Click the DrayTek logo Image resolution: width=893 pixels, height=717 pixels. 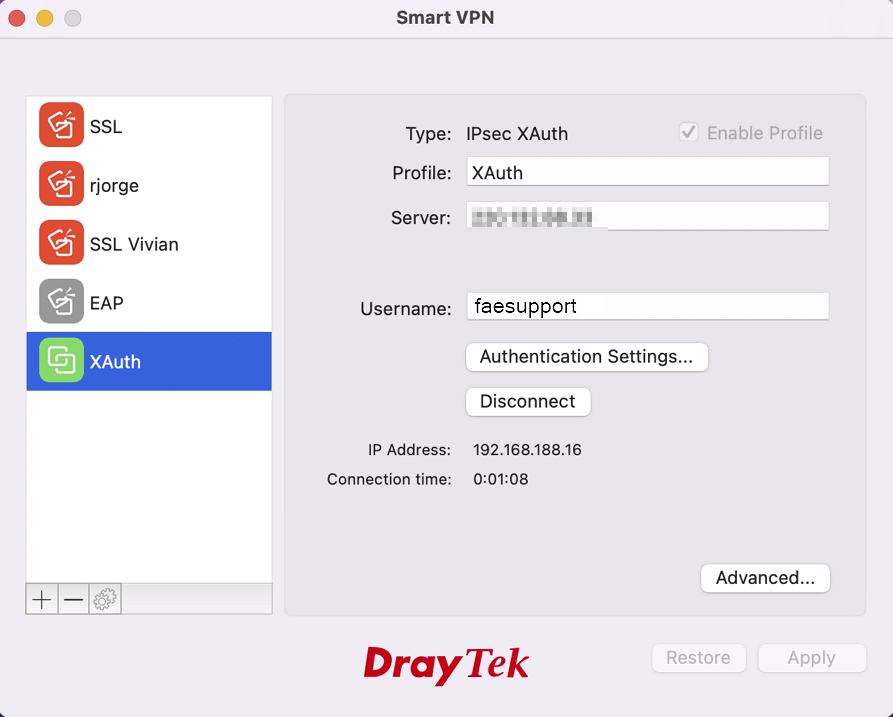click(x=446, y=664)
